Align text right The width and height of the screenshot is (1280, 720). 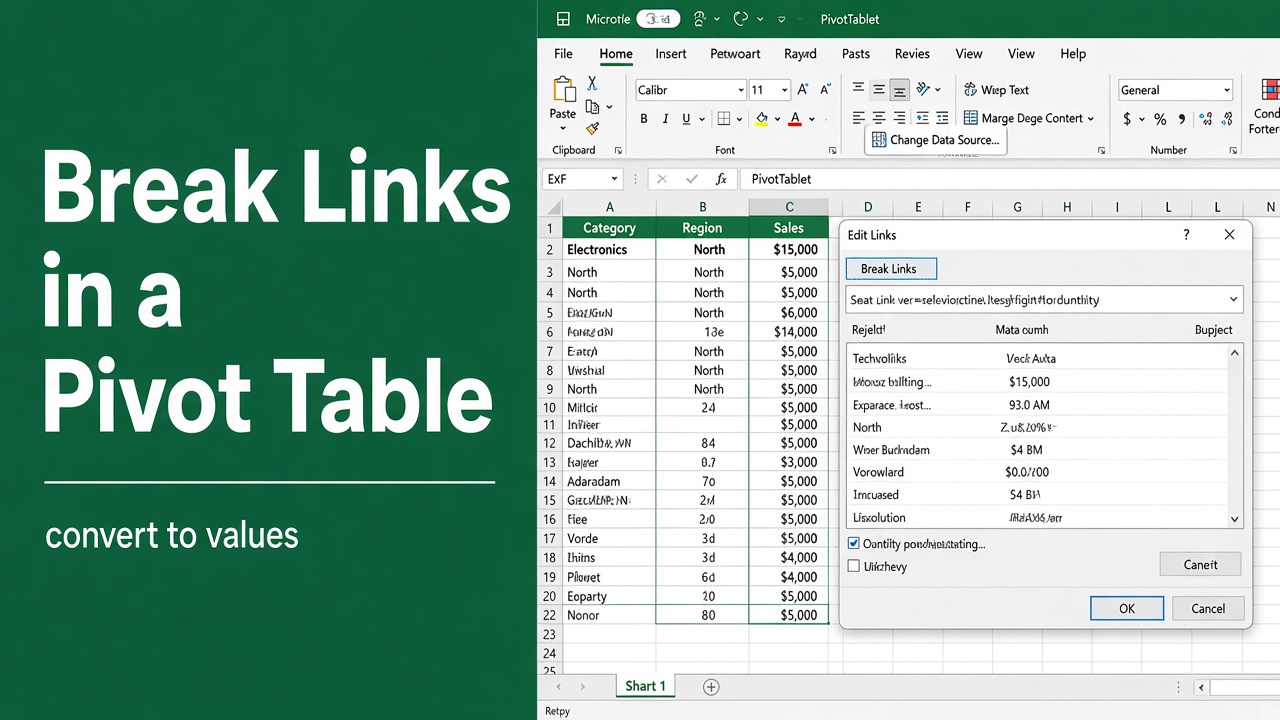900,118
